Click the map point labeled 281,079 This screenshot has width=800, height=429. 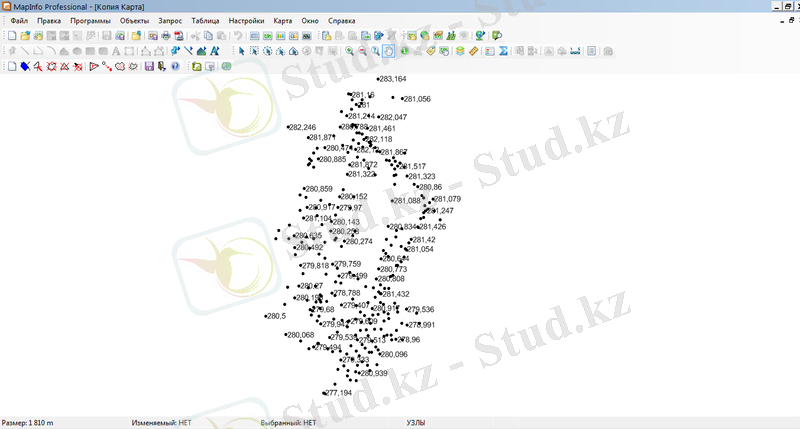coord(433,199)
